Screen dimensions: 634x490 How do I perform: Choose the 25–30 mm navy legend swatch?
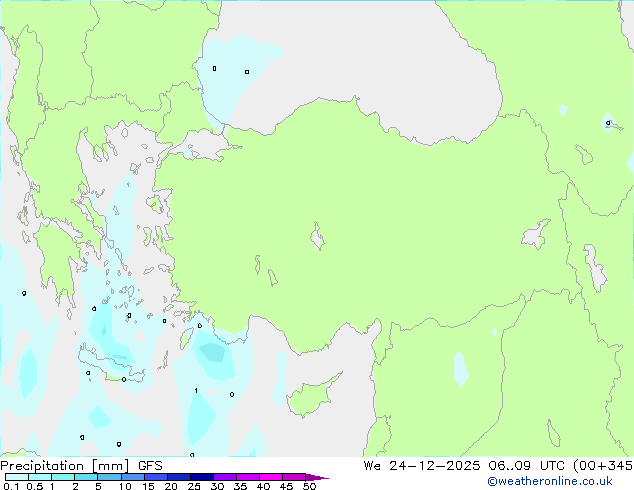(x=201, y=477)
